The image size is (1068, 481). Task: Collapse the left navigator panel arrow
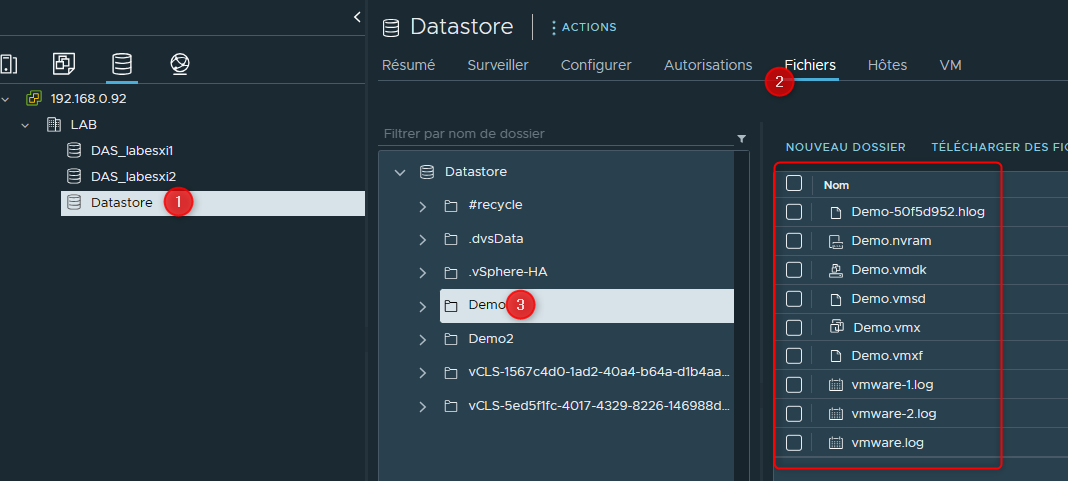[x=357, y=17]
